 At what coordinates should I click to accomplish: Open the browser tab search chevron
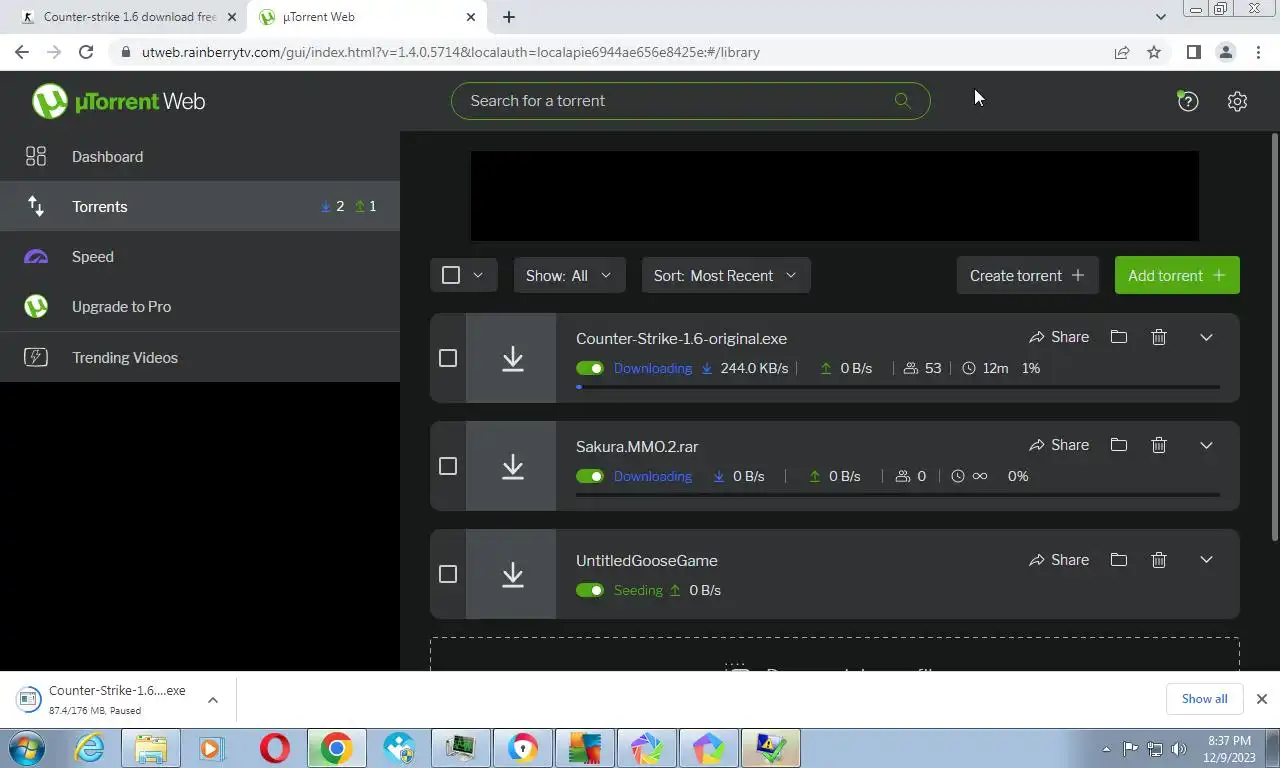(x=1160, y=17)
